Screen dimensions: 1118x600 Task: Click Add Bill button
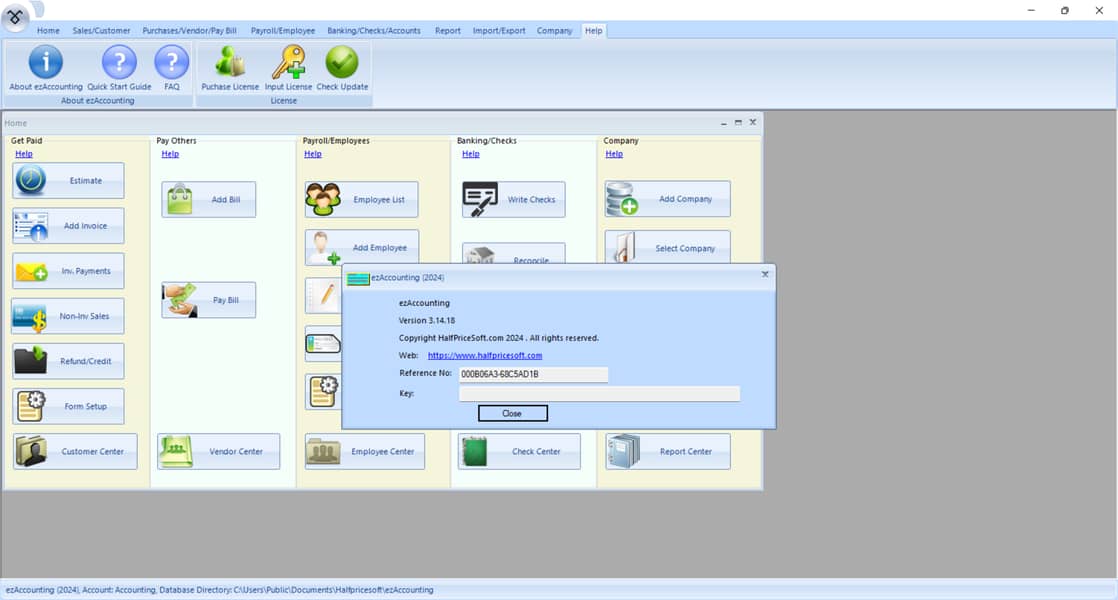(x=208, y=200)
